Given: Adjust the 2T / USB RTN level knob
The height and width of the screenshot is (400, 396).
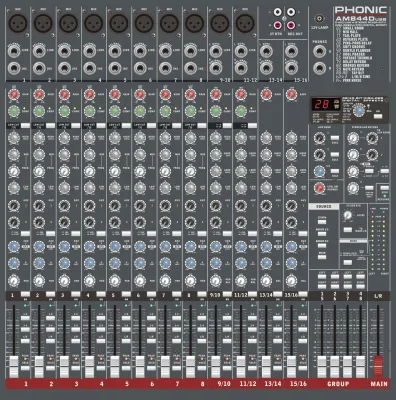Looking at the screenshot, I should 348,215.
